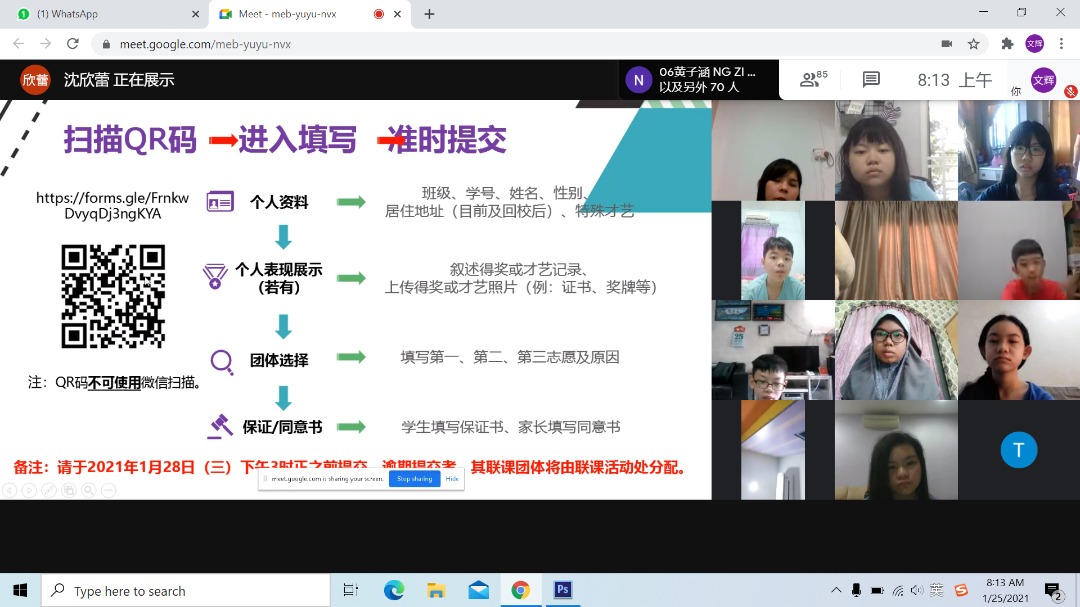Click the 保证/同意书 label on the slide
The image size is (1080, 607).
pos(282,427)
